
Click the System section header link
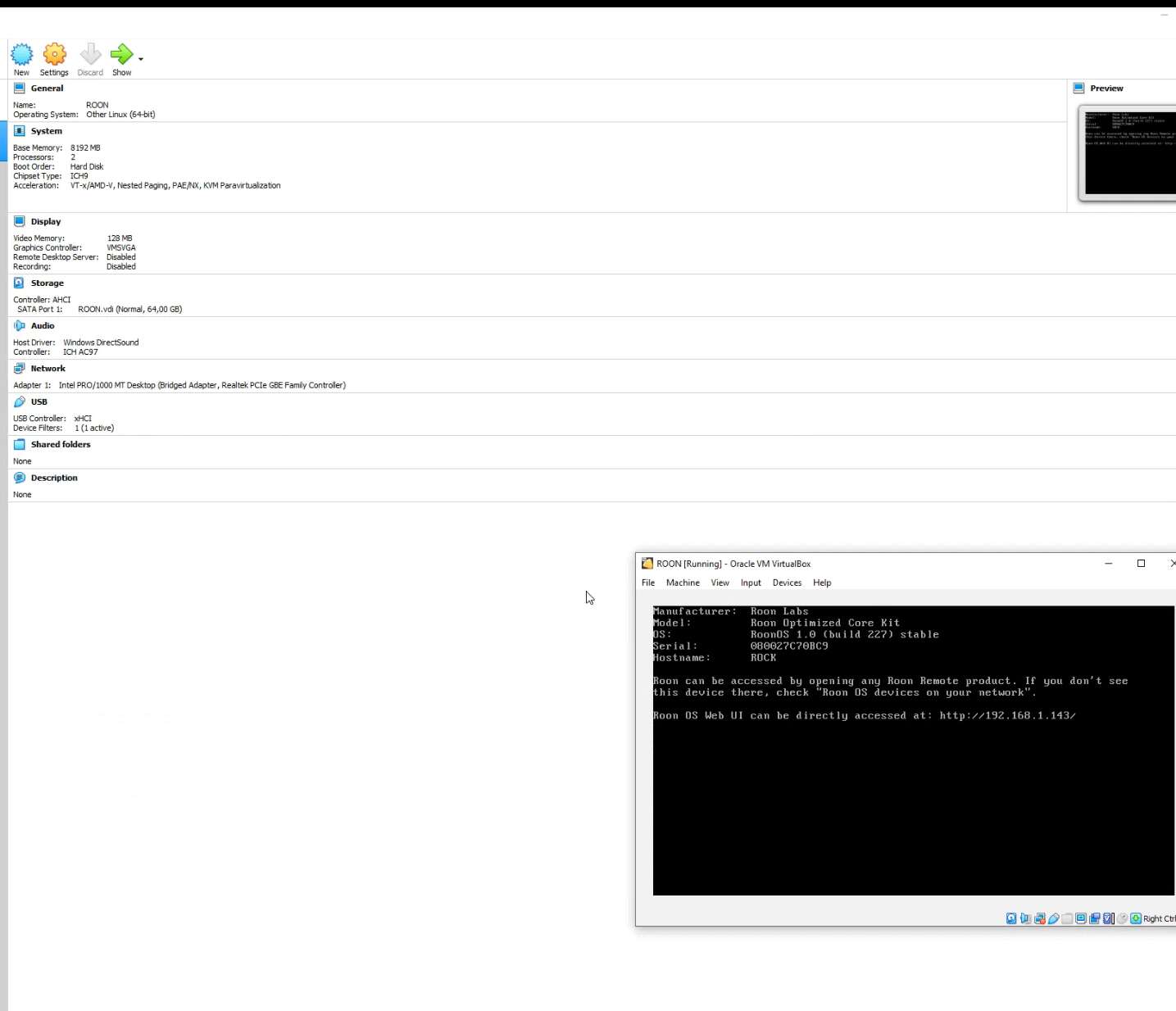[x=47, y=131]
